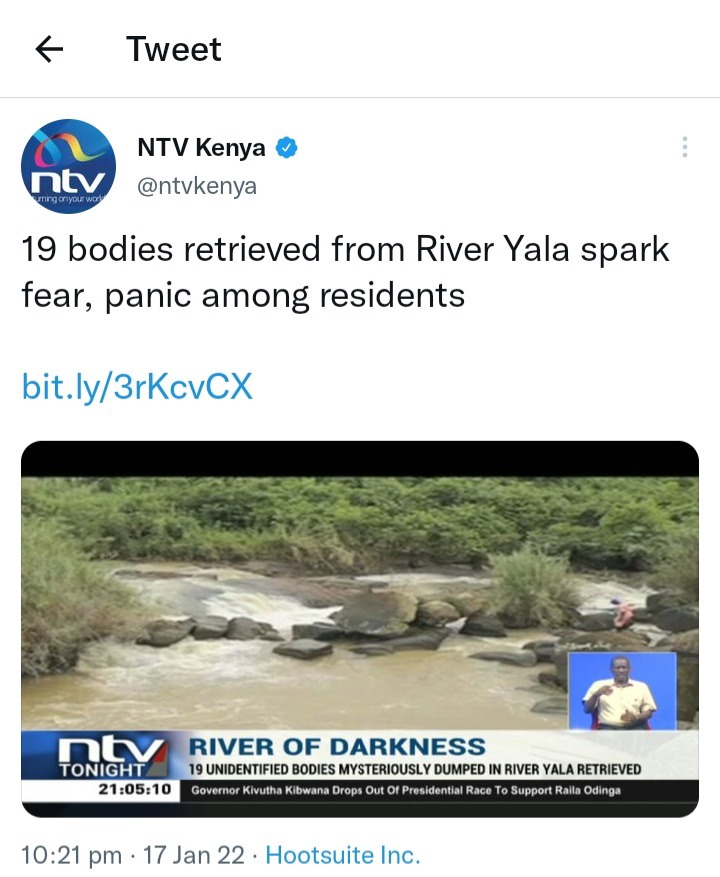720x877 pixels.
Task: Click the Hootsuite Inc. source link
Action: (342, 855)
